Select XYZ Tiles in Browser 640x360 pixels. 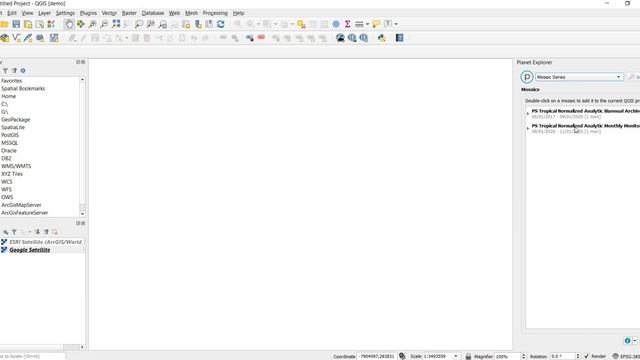12,174
